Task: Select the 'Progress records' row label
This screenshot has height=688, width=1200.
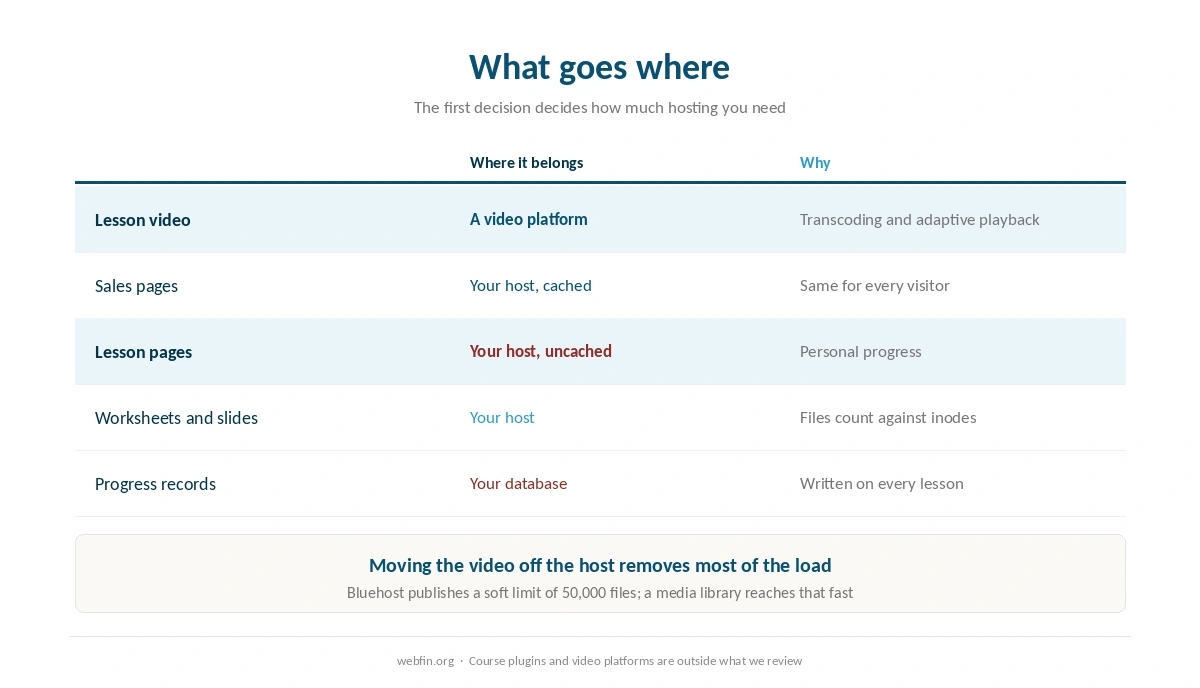Action: pos(155,484)
